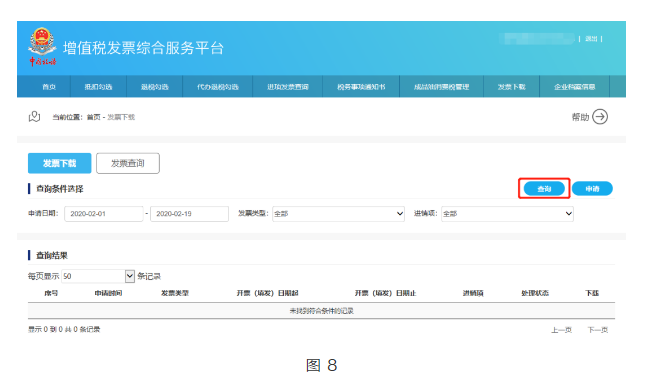The height and width of the screenshot is (388, 651).
Task: Click the 开票(填发)日期止 column header
Action: 385,293
